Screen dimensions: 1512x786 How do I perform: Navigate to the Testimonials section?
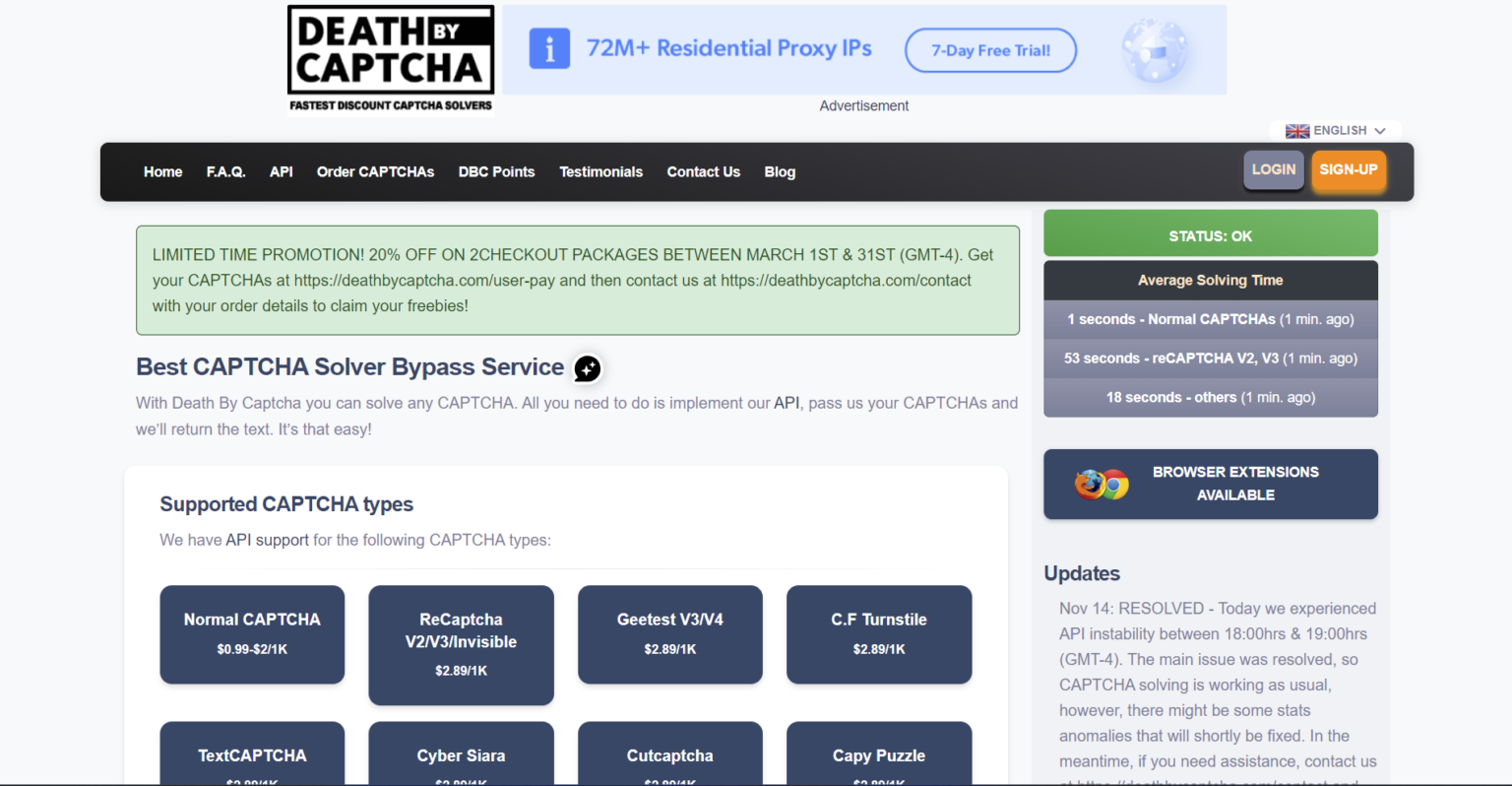coord(600,171)
